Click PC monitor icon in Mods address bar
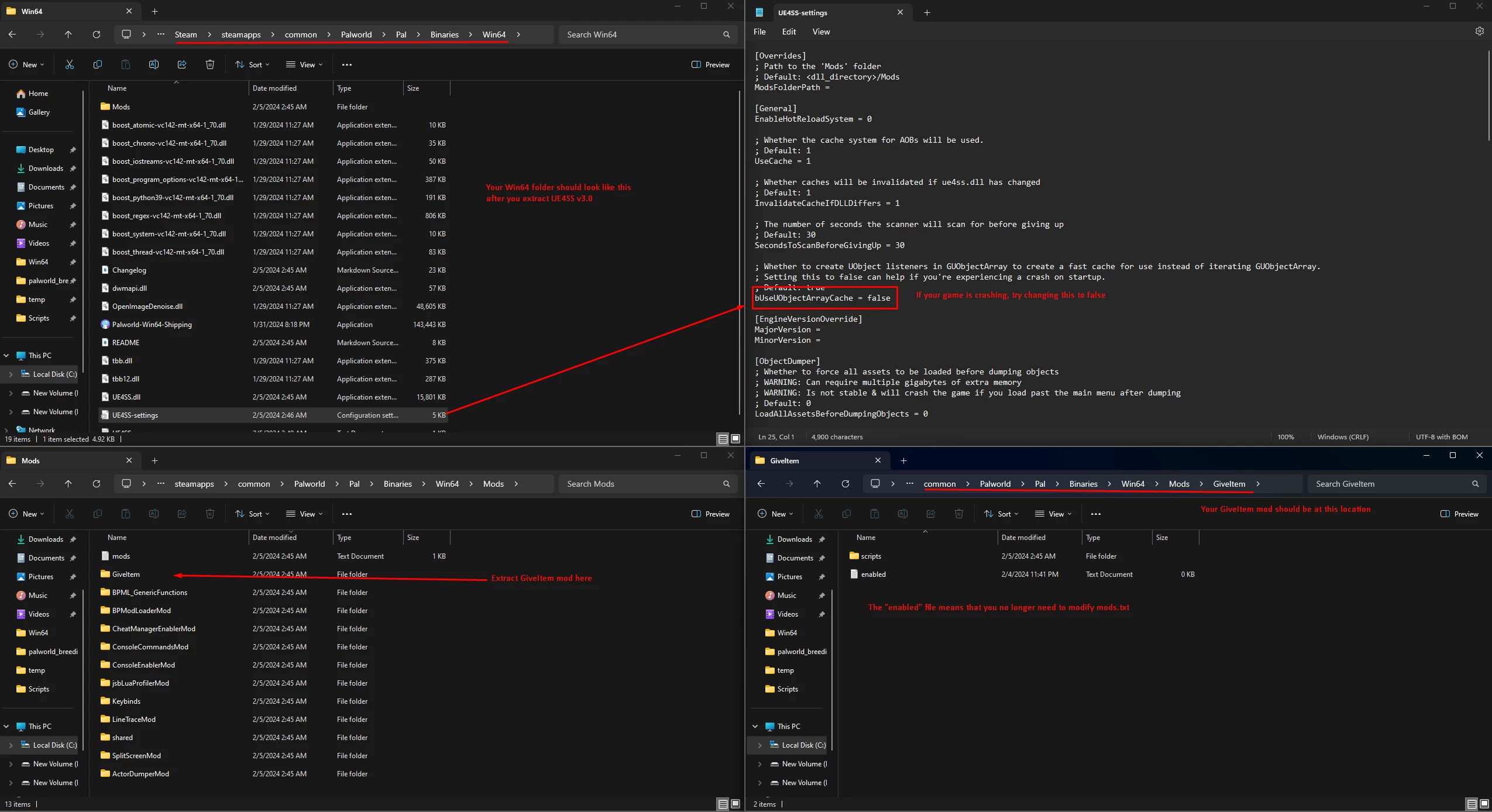Image resolution: width=1492 pixels, height=812 pixels. [x=126, y=484]
